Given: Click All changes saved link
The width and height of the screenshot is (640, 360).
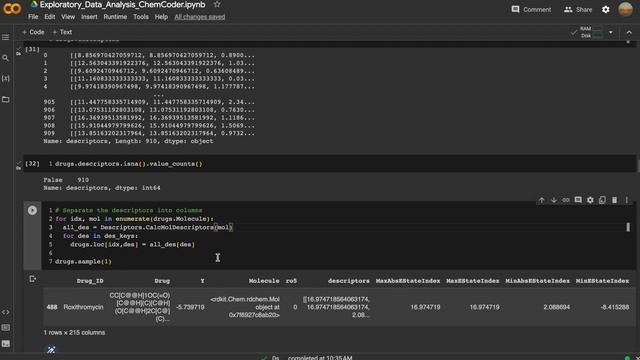Looking at the screenshot, I should (x=200, y=17).
